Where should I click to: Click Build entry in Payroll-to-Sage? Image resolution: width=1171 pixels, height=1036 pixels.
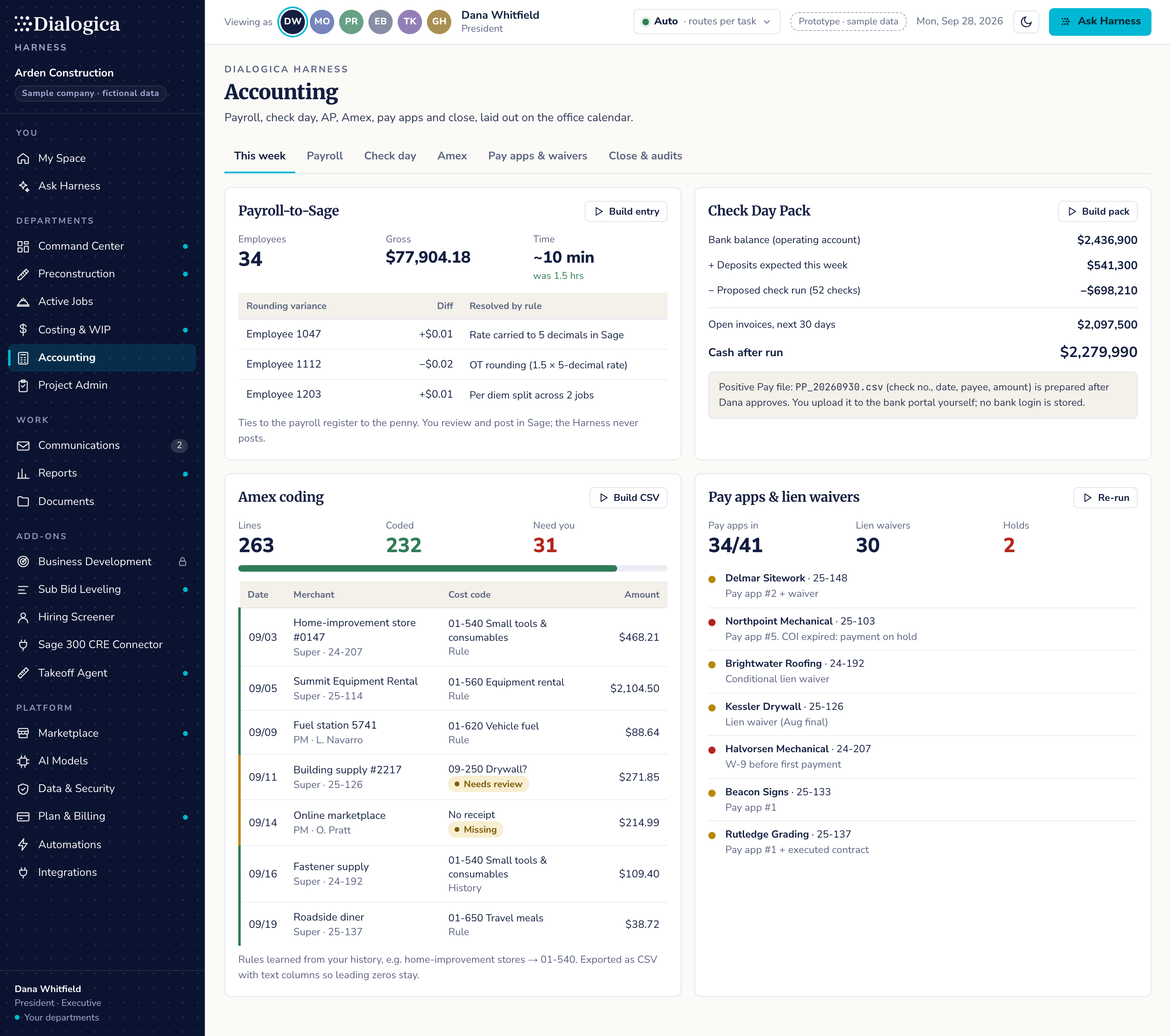626,211
